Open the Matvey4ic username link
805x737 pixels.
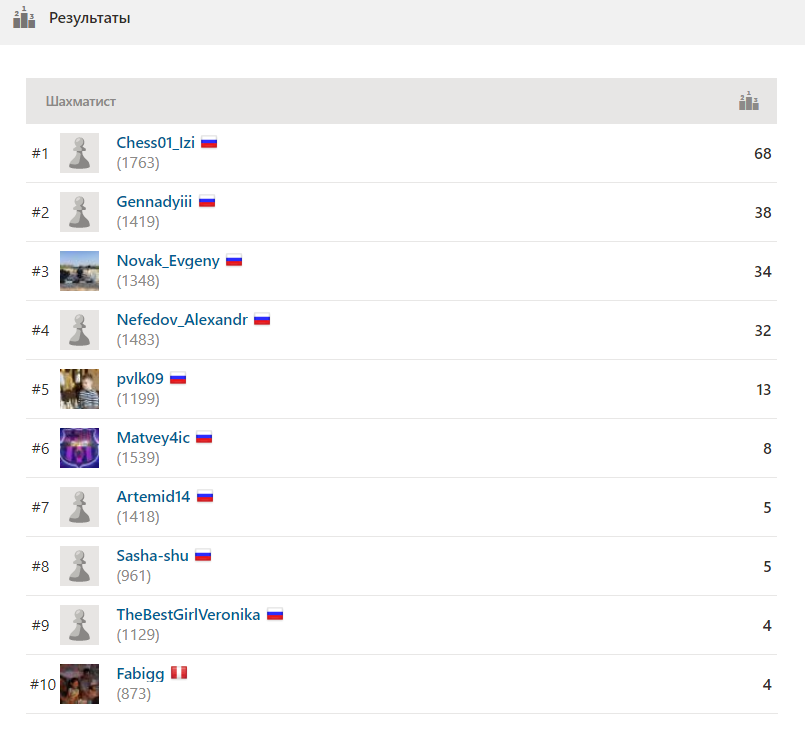pyautogui.click(x=152, y=437)
